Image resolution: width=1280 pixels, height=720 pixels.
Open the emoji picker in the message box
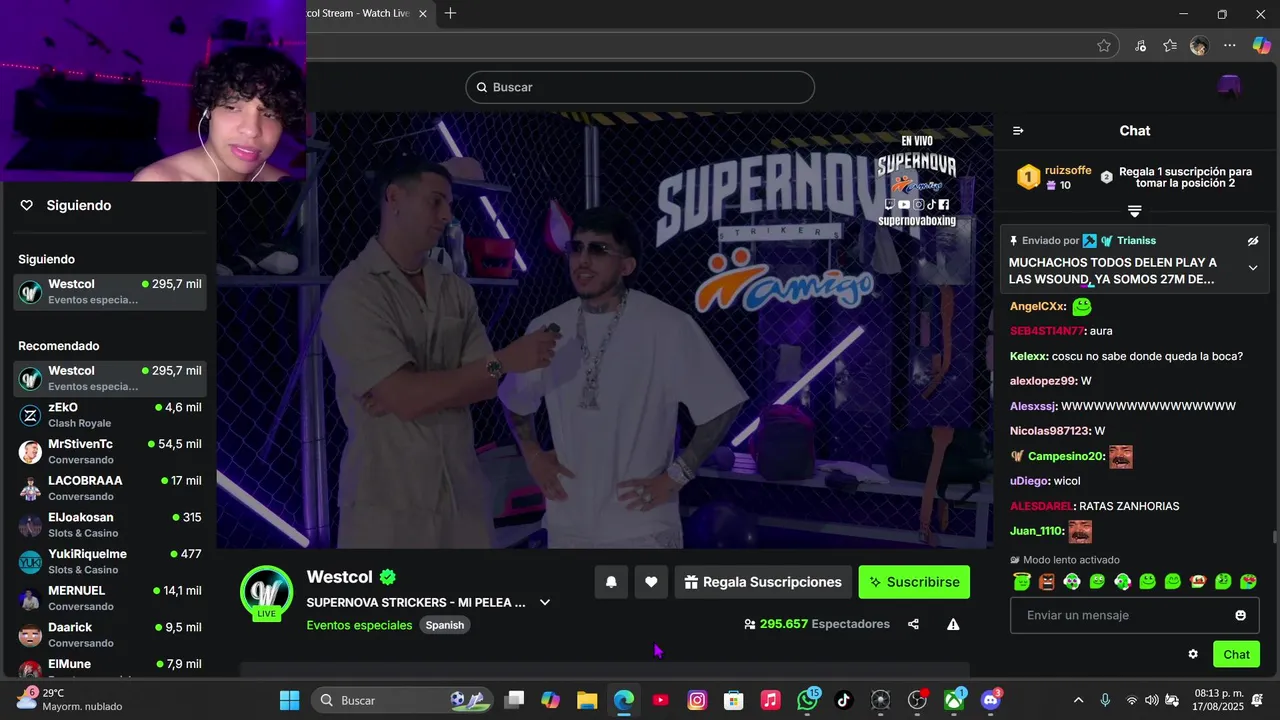(1241, 615)
